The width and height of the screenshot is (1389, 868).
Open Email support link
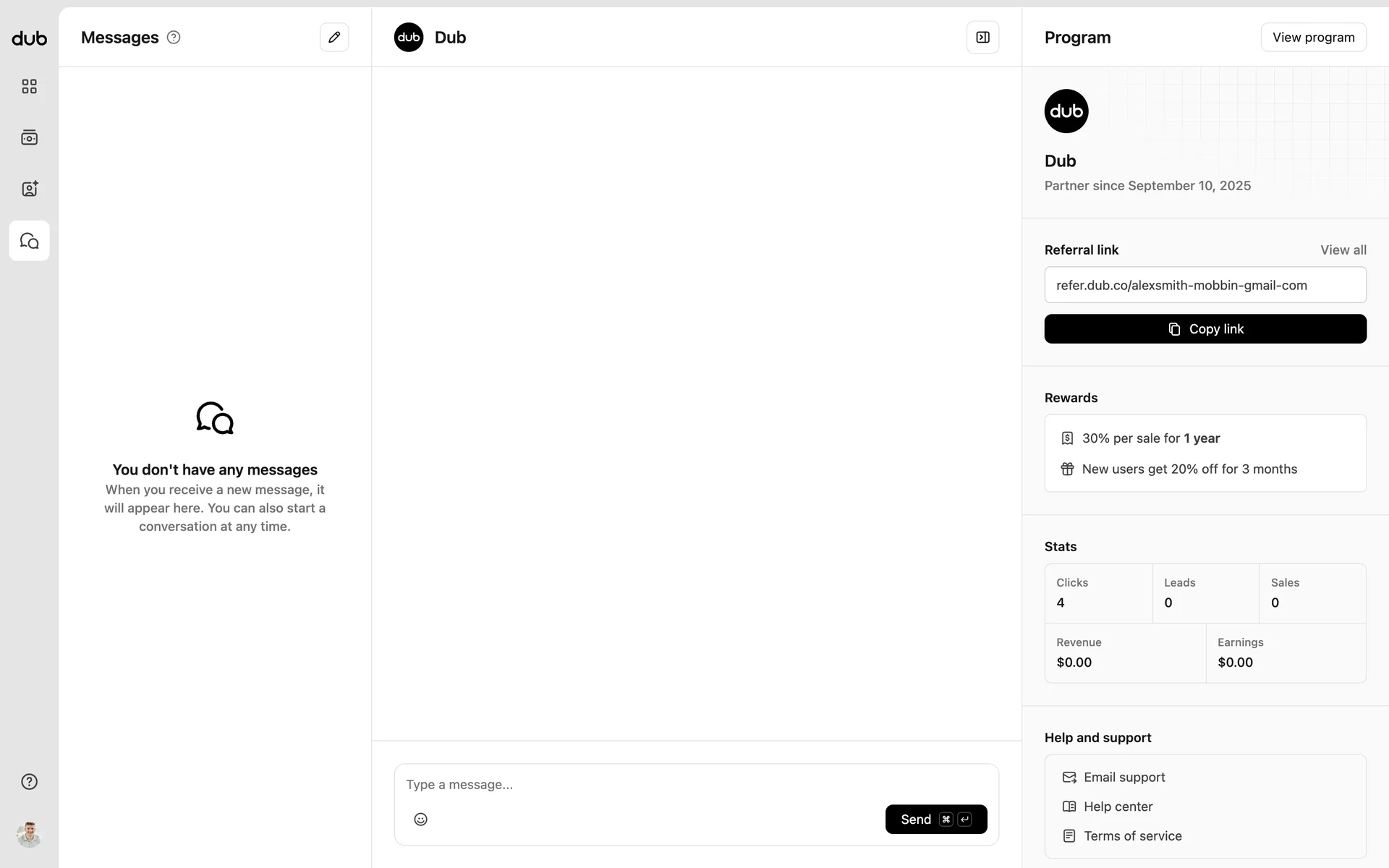pos(1123,778)
